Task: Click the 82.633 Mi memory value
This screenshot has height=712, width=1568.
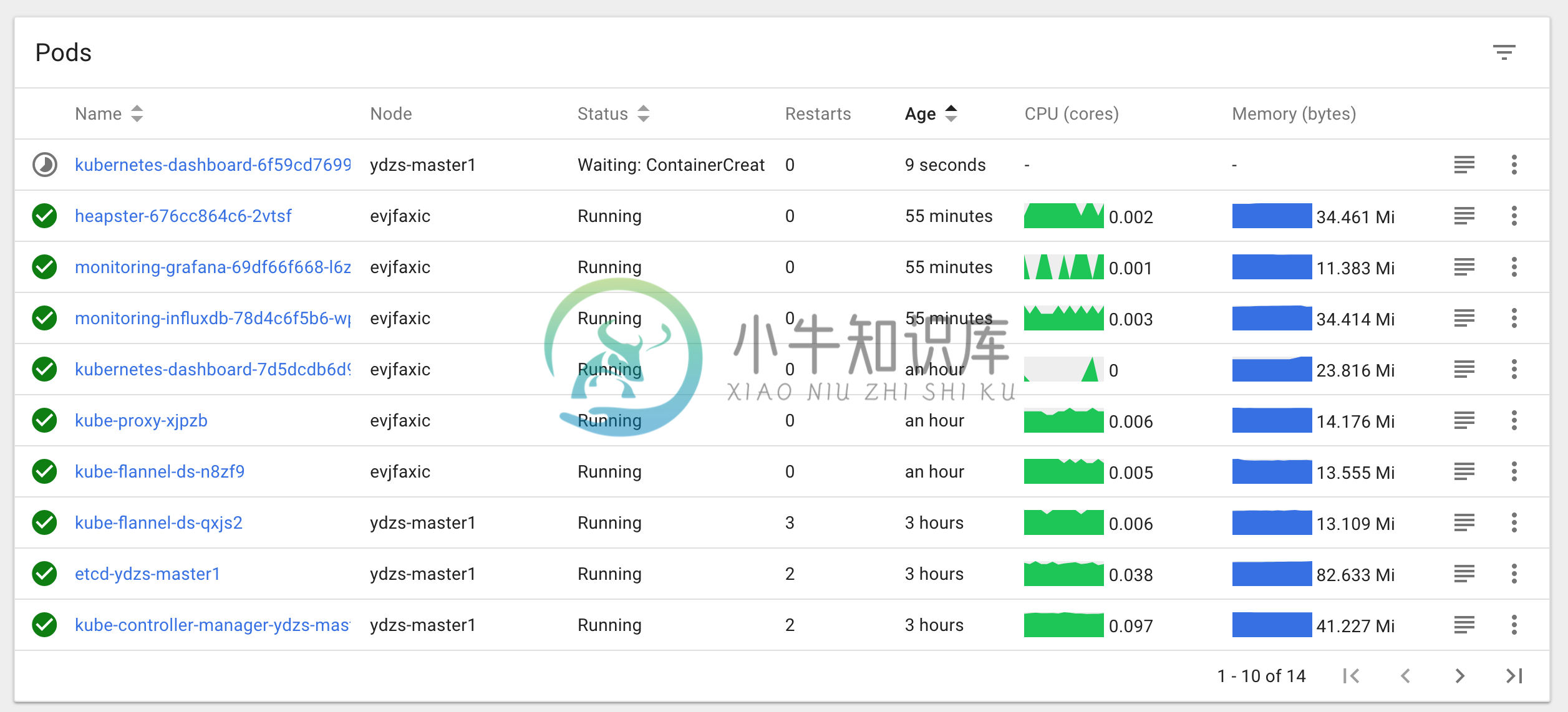Action: [1355, 575]
